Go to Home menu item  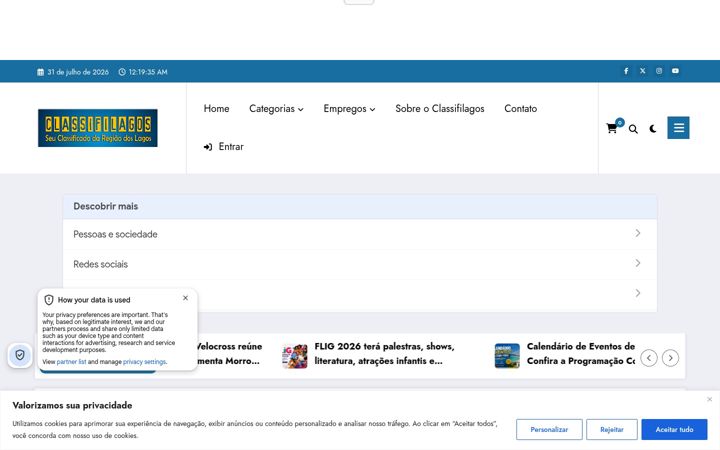(216, 109)
